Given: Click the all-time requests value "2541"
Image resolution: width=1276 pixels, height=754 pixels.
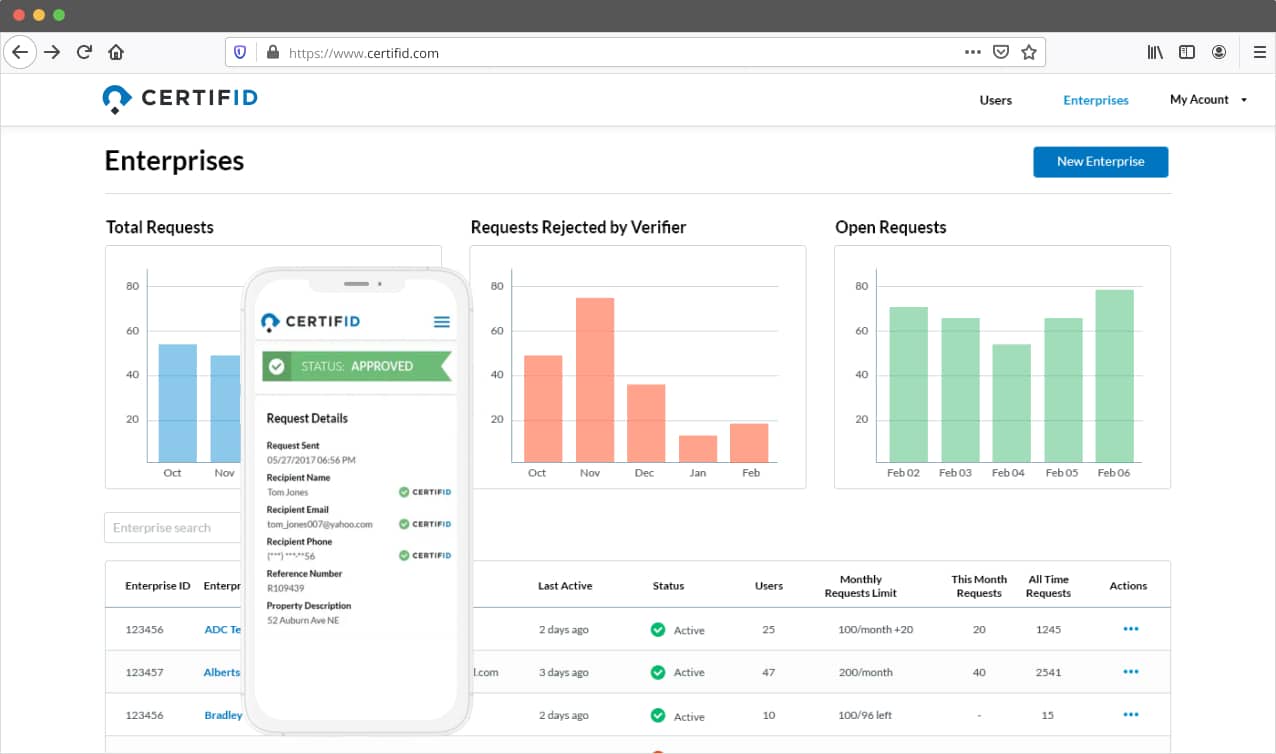Looking at the screenshot, I should tap(1048, 672).
